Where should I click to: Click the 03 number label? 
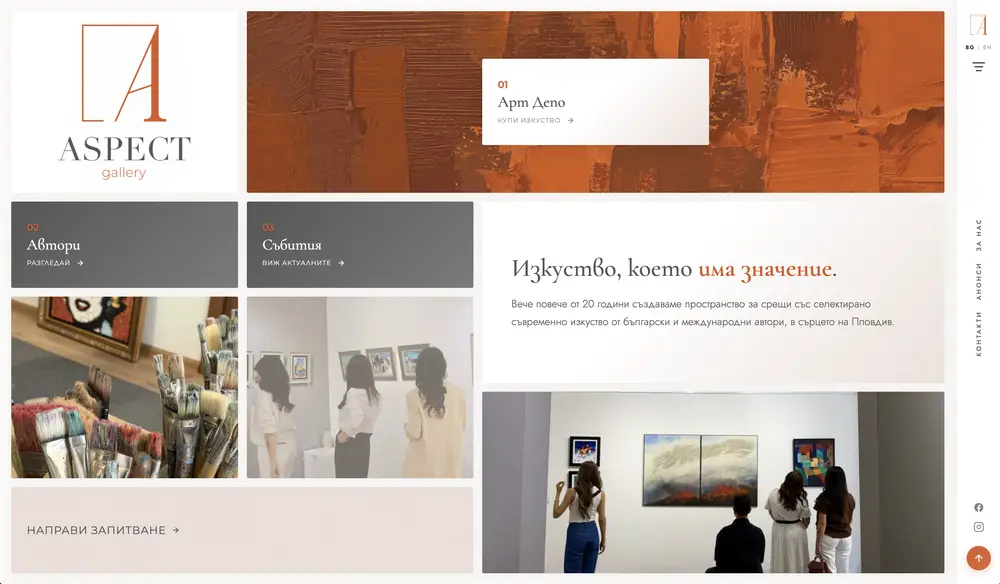click(x=268, y=227)
